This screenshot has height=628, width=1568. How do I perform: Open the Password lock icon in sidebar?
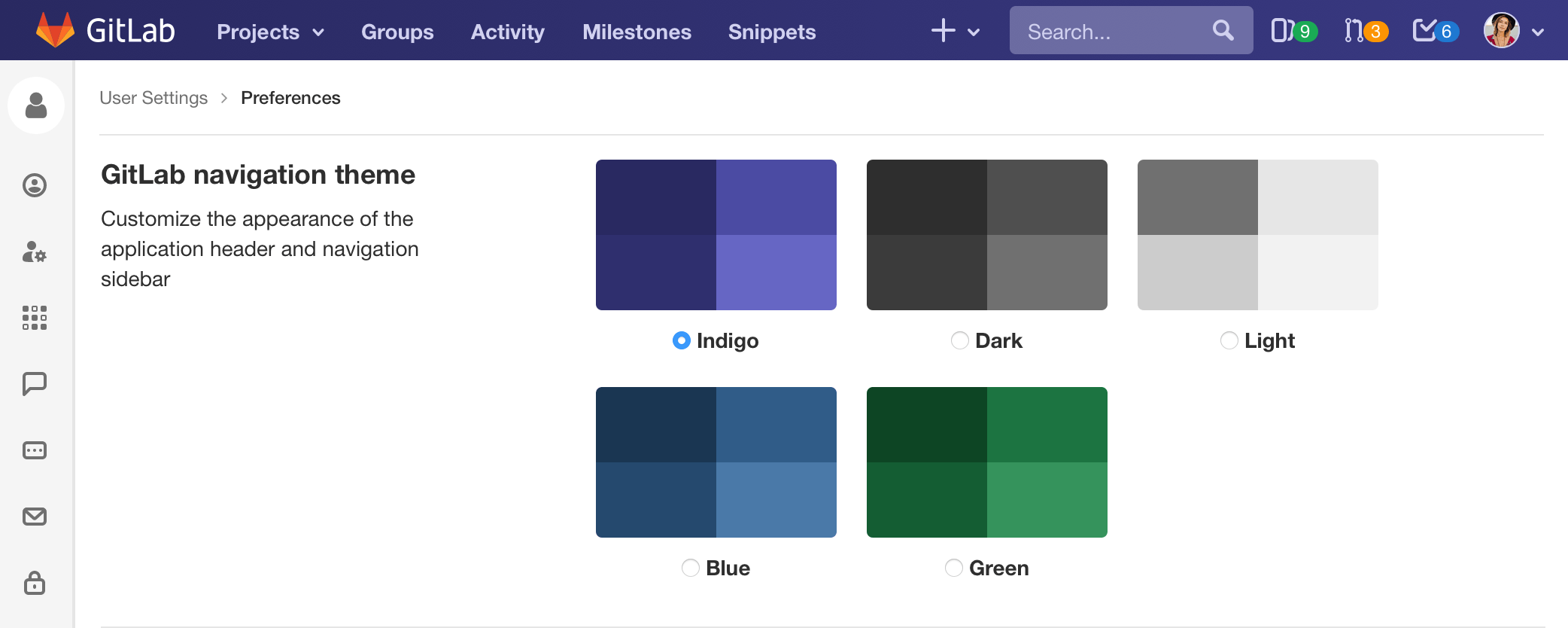pyautogui.click(x=35, y=583)
